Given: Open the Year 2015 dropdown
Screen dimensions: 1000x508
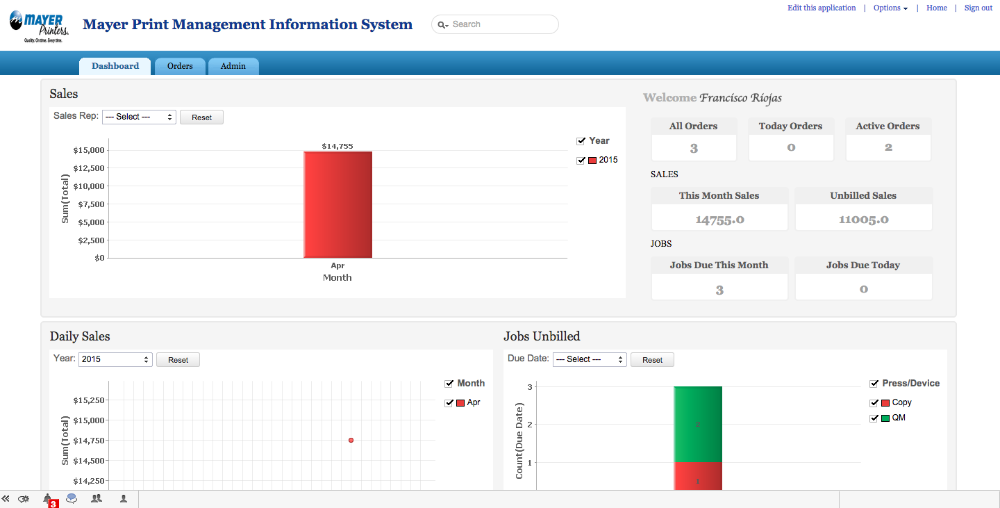Looking at the screenshot, I should (x=115, y=359).
